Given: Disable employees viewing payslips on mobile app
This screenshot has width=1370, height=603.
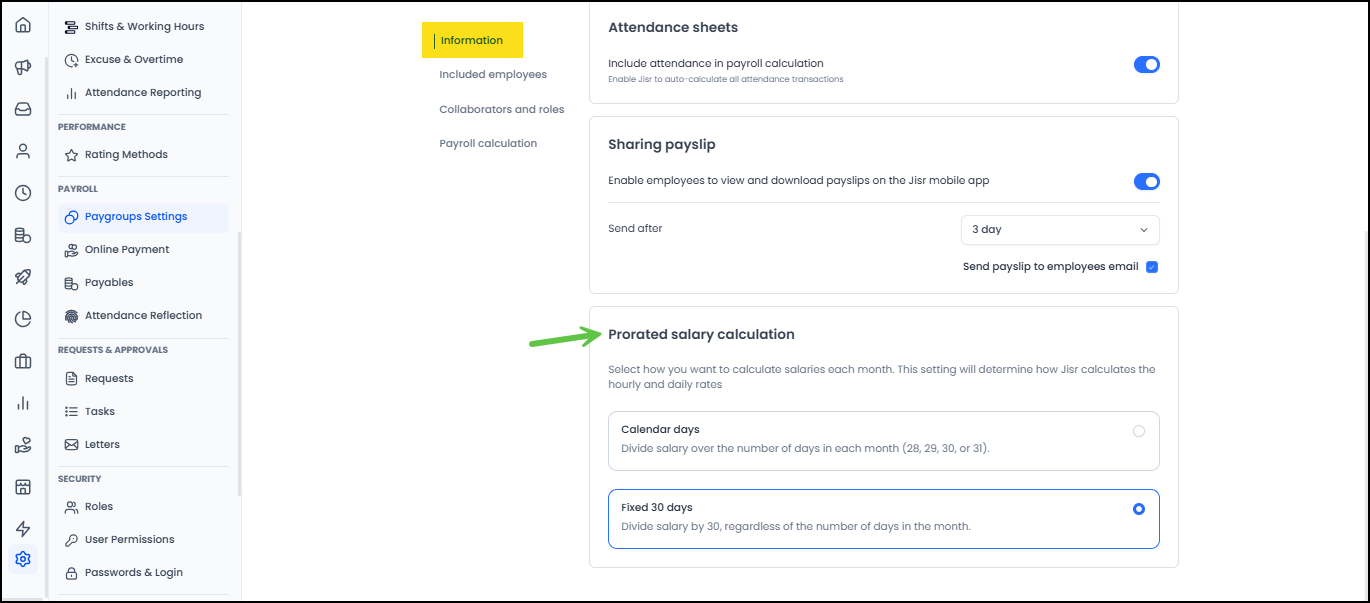Looking at the screenshot, I should pos(1146,181).
